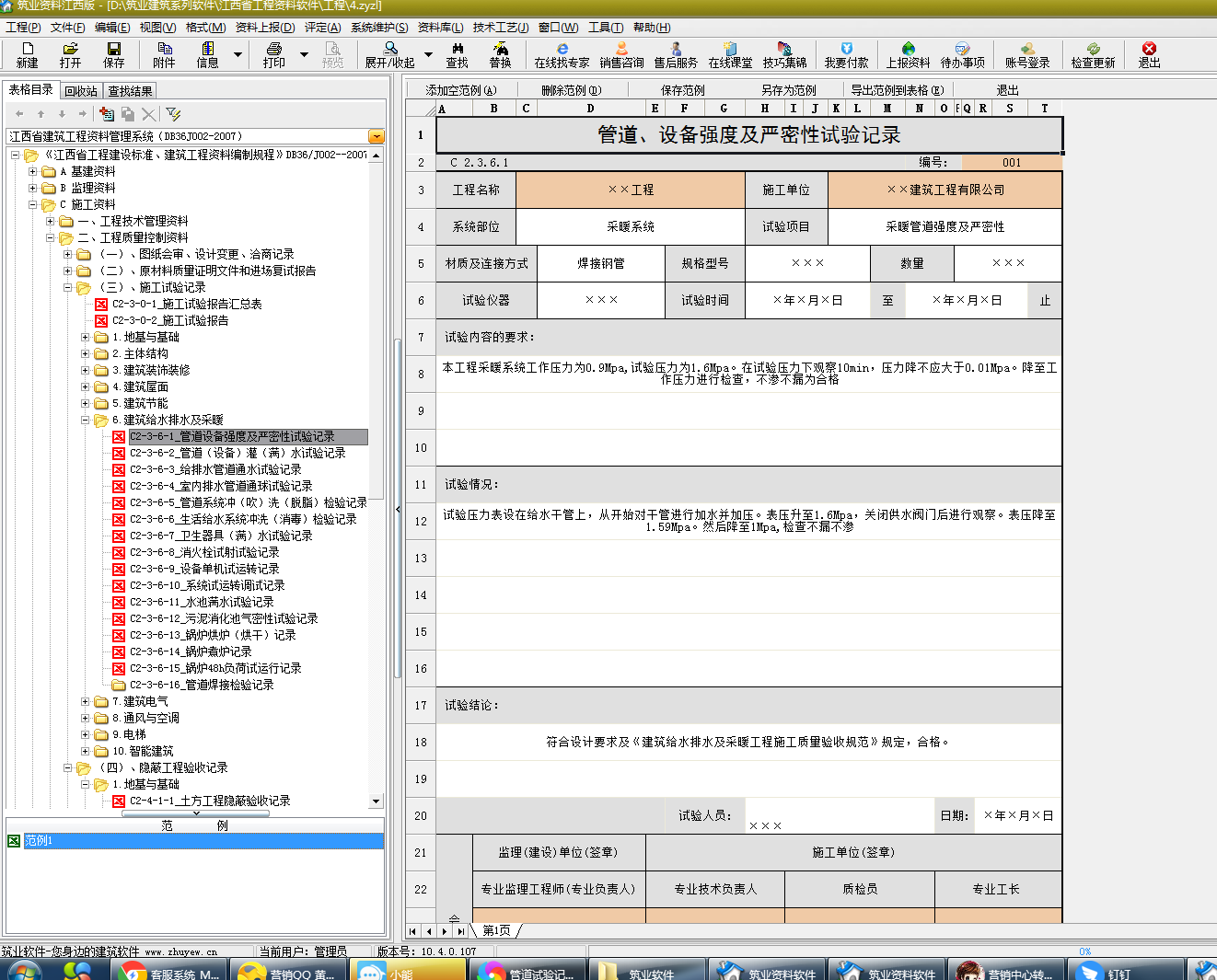Click the 上报资料 report data icon

click(908, 54)
